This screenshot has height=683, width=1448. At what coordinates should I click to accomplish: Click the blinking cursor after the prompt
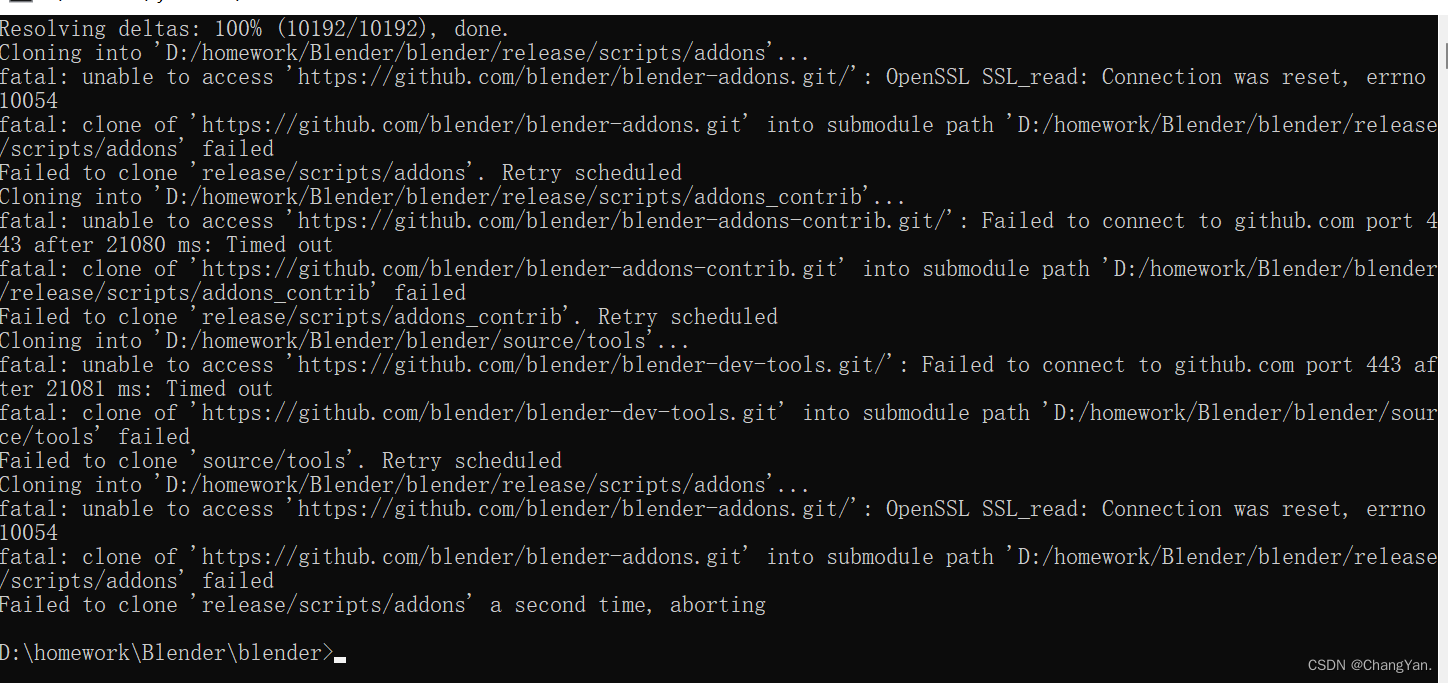[340, 657]
